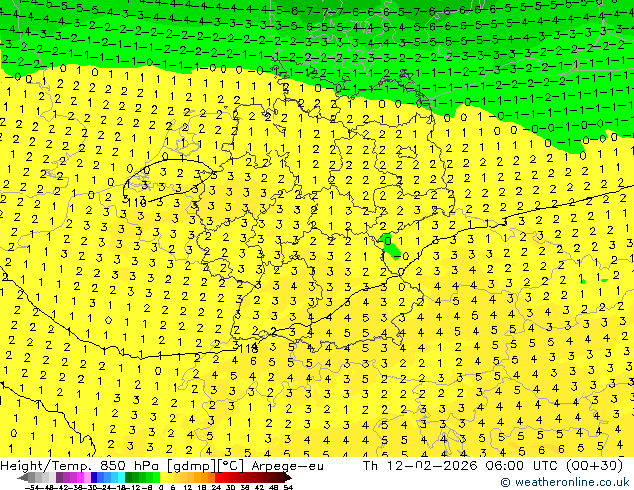The width and height of the screenshot is (634, 490).
Task: Click the "[°C]" unit label
Action: [x=231, y=466]
